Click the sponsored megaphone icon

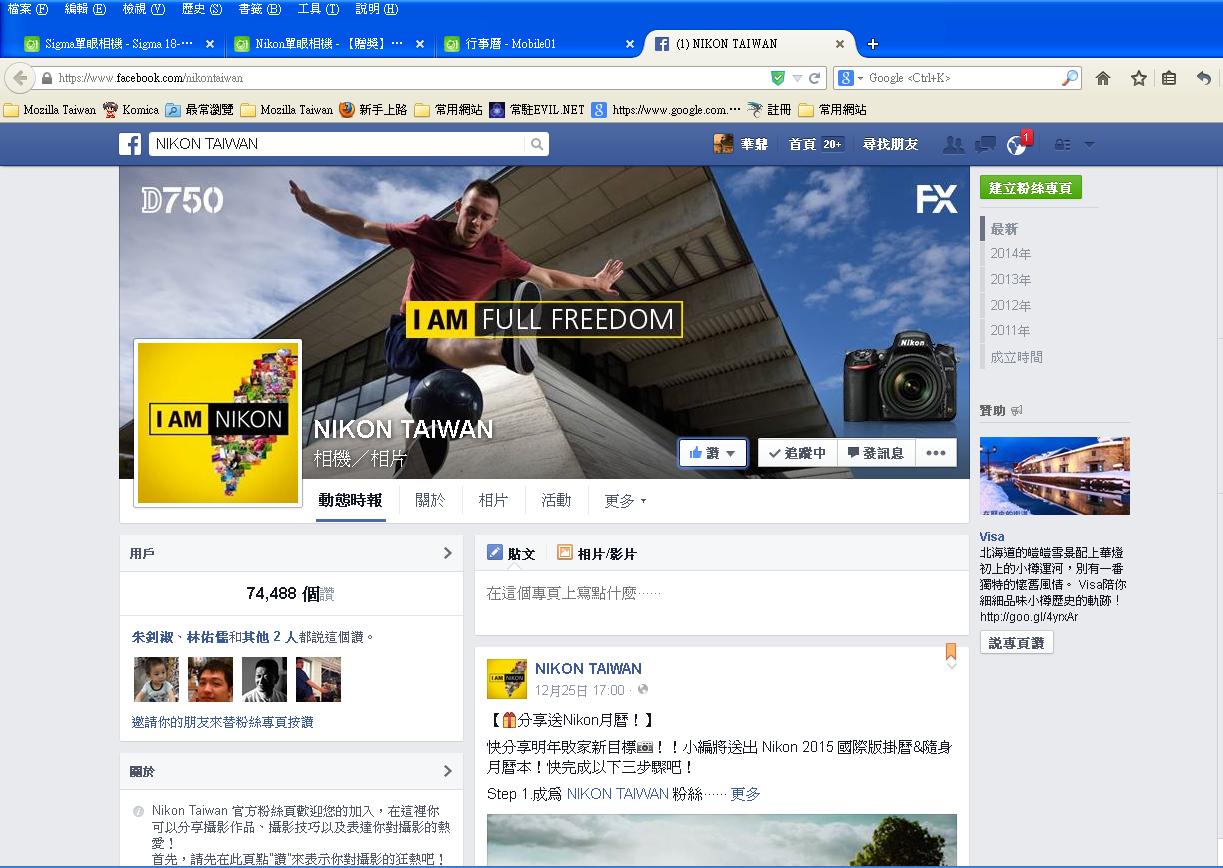click(x=1017, y=410)
